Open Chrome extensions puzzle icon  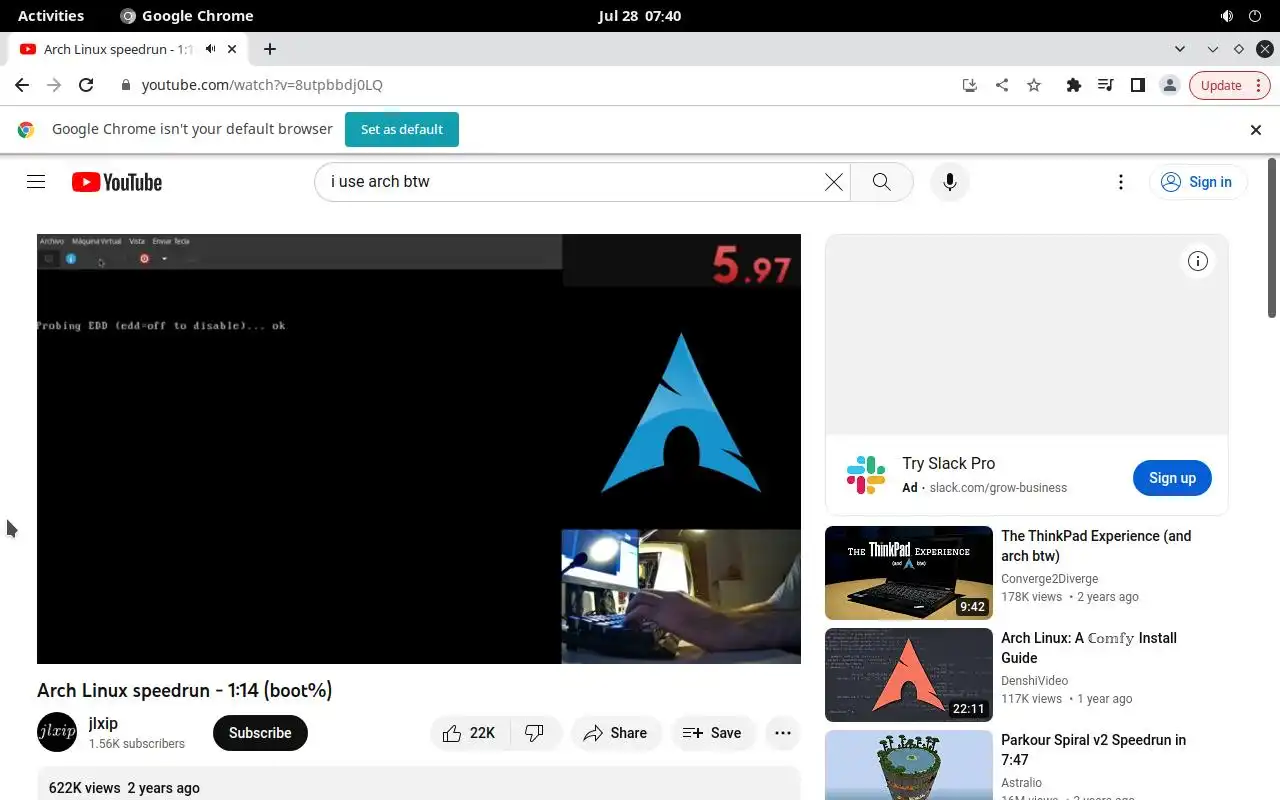[1073, 85]
